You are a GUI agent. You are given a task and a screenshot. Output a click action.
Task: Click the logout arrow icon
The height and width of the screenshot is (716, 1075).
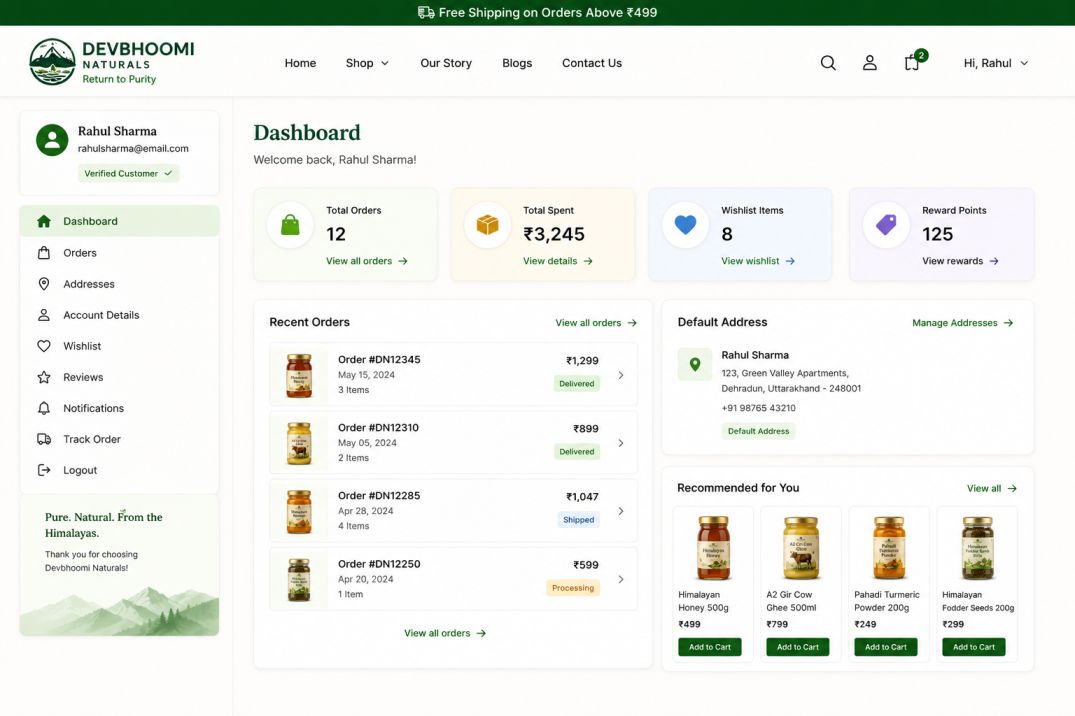[44, 470]
